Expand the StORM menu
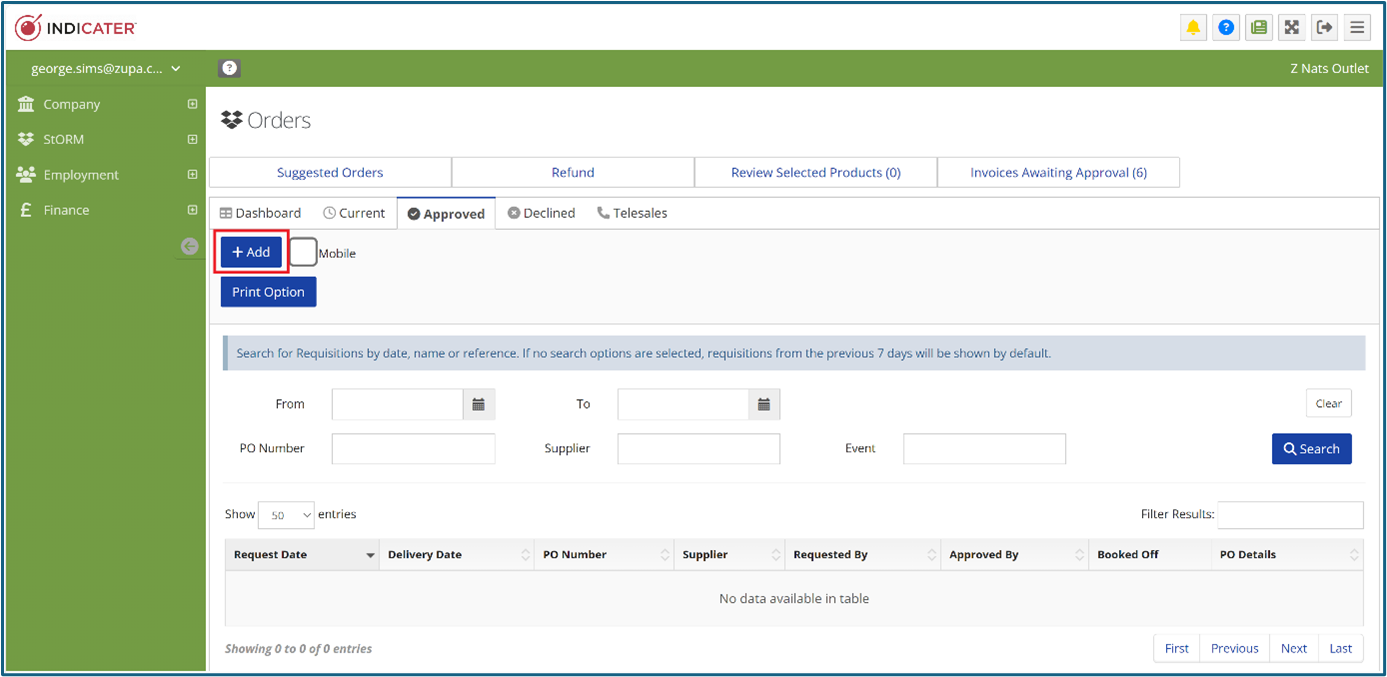 tap(108, 139)
